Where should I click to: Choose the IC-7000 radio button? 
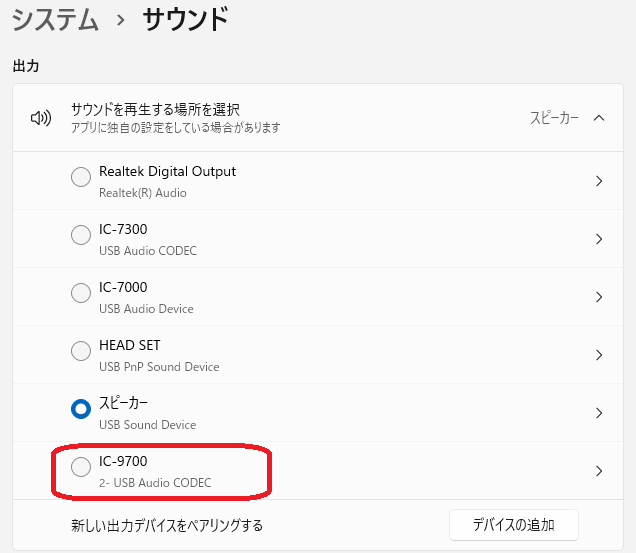point(81,293)
